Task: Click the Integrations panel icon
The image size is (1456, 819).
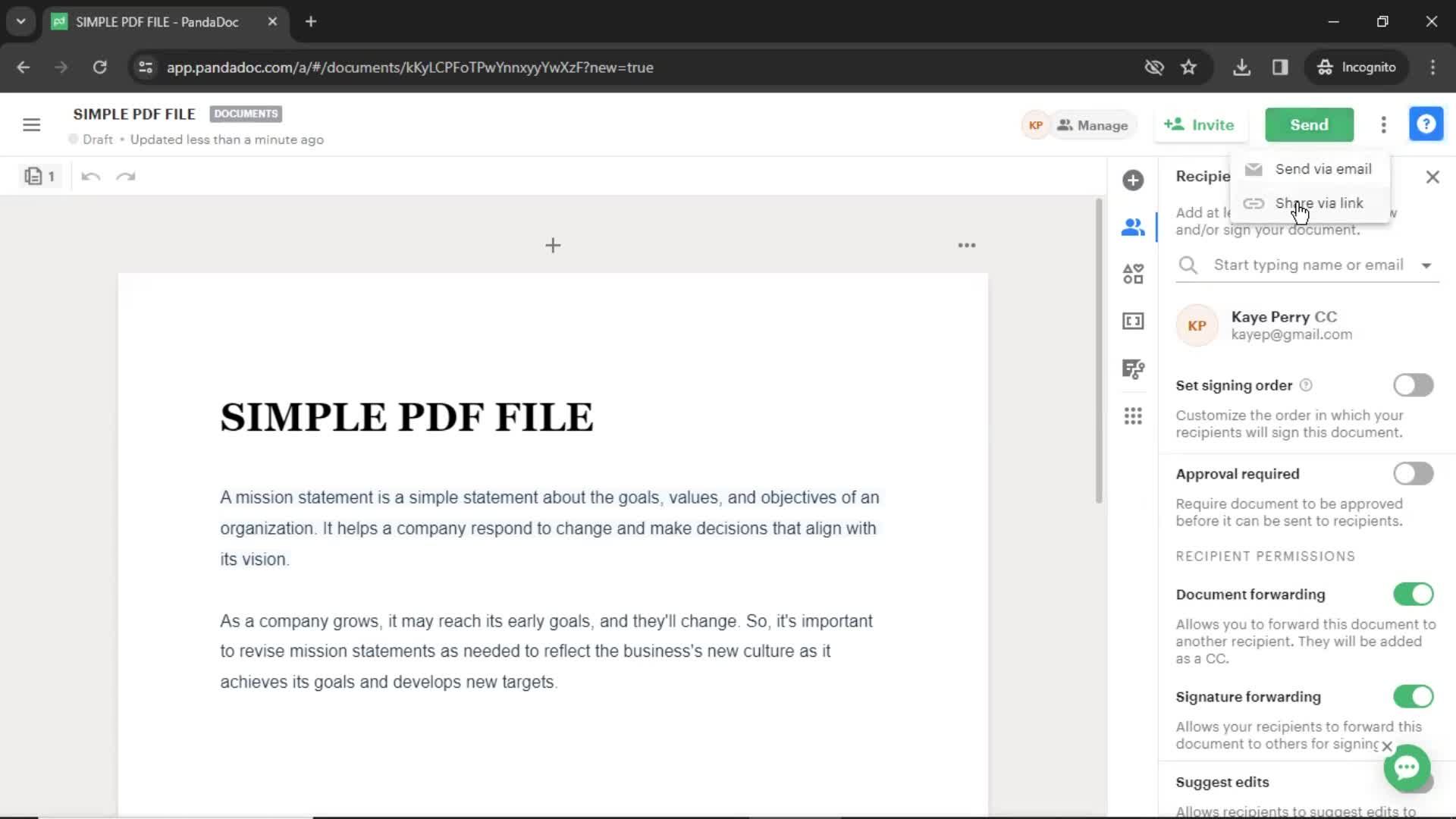Action: pyautogui.click(x=1133, y=416)
